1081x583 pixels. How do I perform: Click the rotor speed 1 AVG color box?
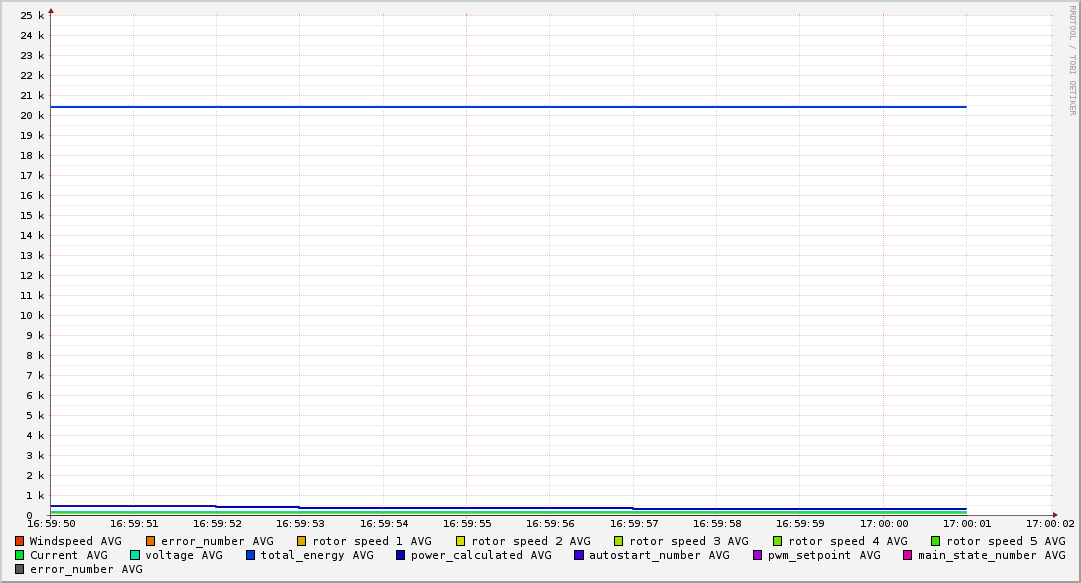coord(302,541)
